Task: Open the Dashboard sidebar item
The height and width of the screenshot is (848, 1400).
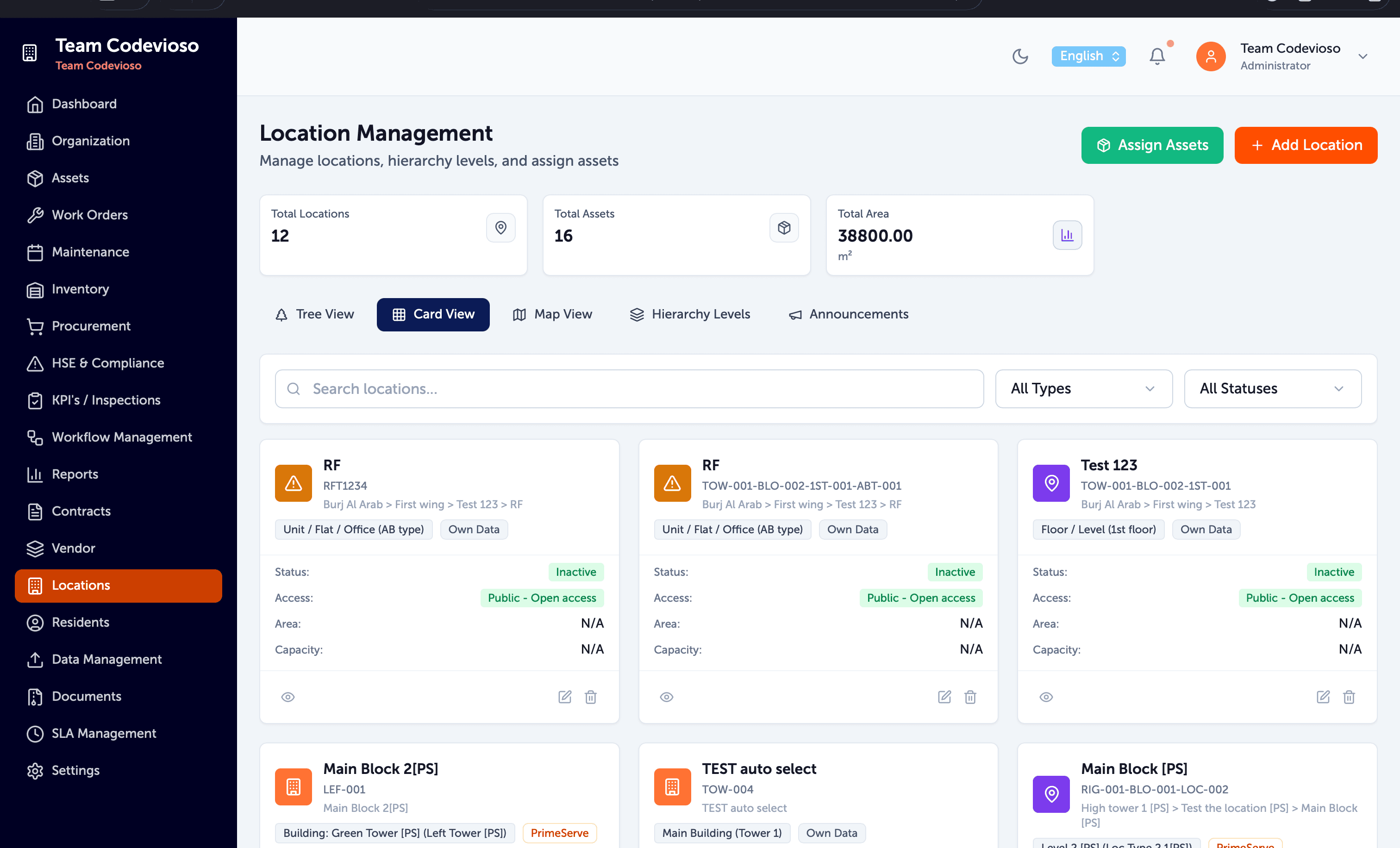Action: [118, 104]
